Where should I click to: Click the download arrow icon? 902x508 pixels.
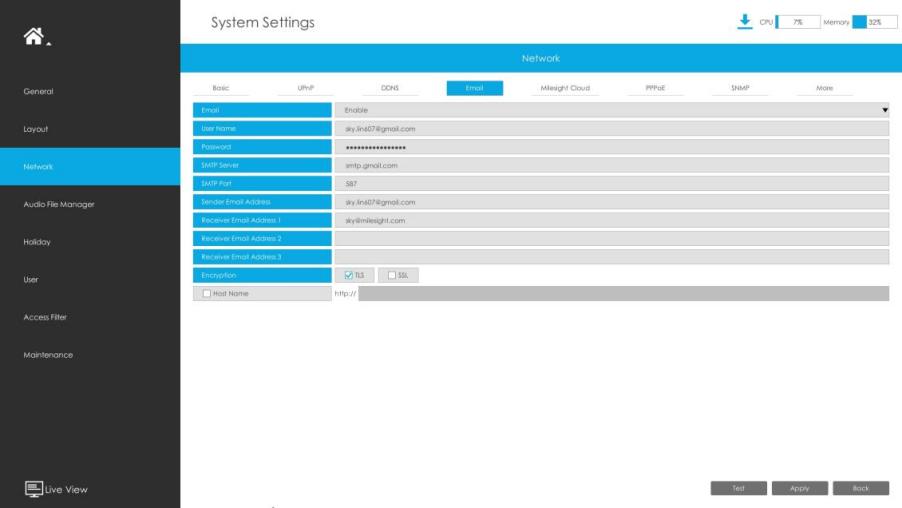point(744,22)
